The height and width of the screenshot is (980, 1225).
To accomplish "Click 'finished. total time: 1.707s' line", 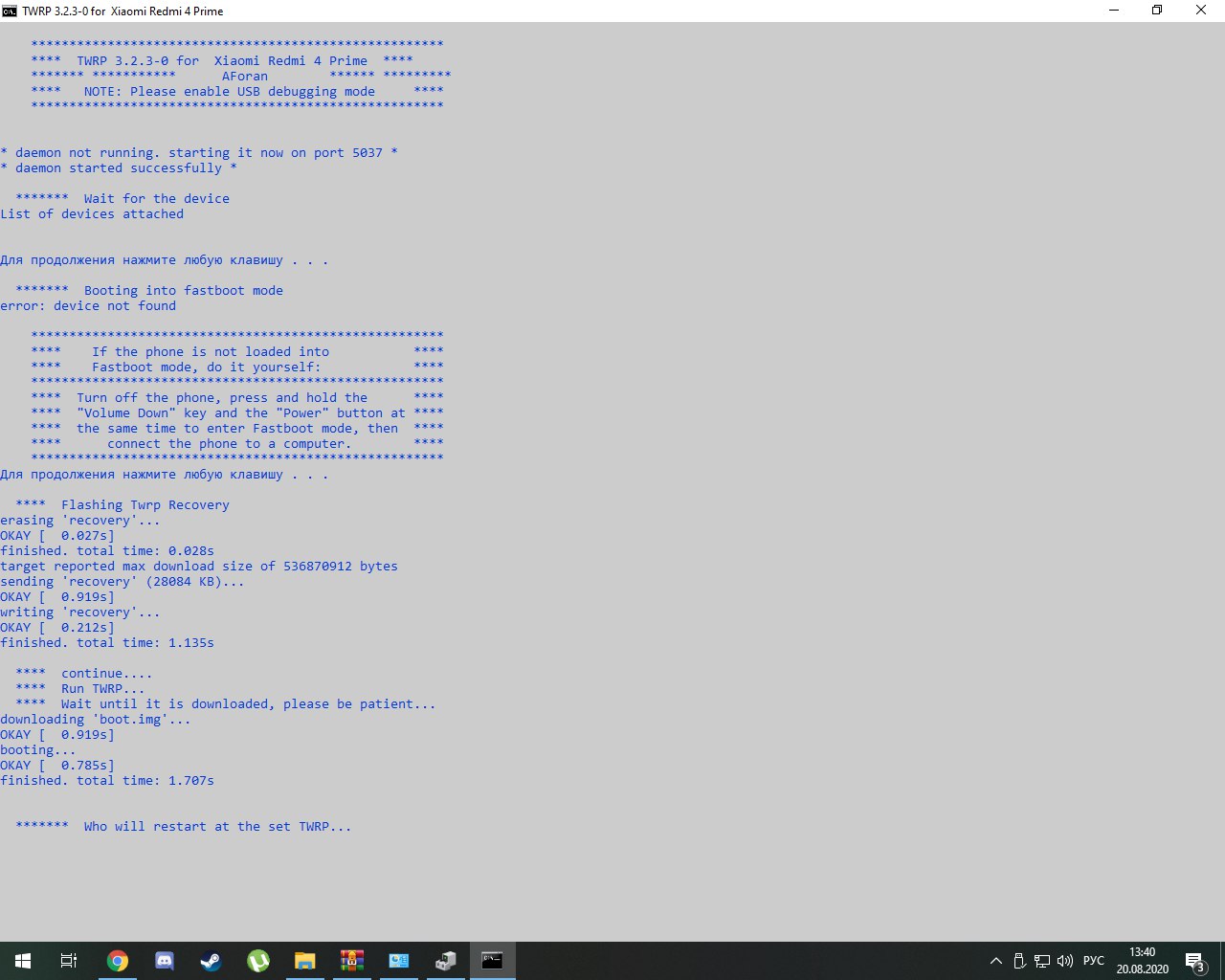I will click(x=107, y=781).
